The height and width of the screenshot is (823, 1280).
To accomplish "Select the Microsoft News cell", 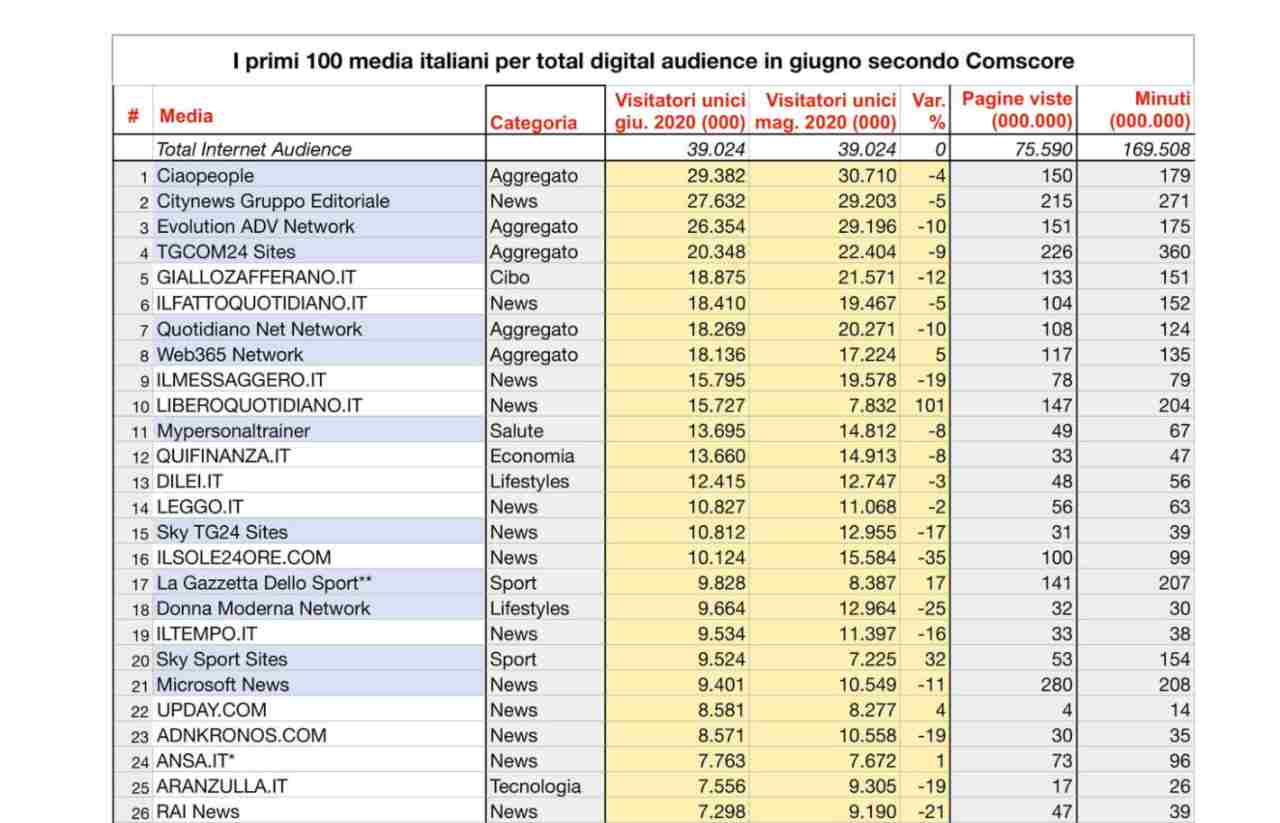I will [x=223, y=684].
